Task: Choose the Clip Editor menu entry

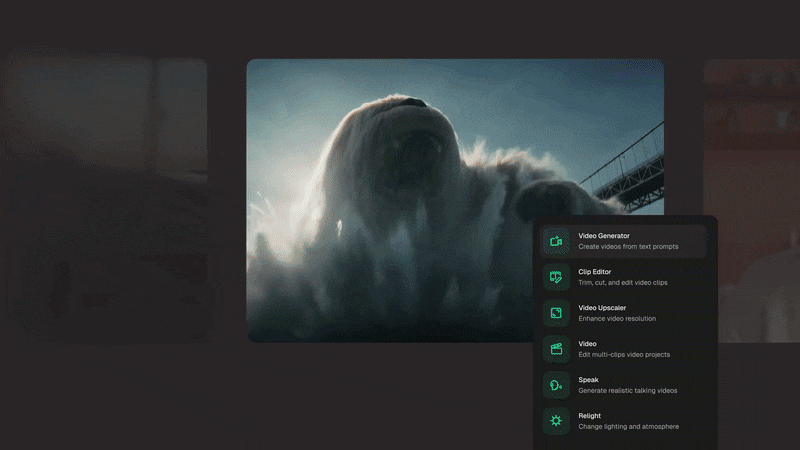Action: (x=623, y=277)
